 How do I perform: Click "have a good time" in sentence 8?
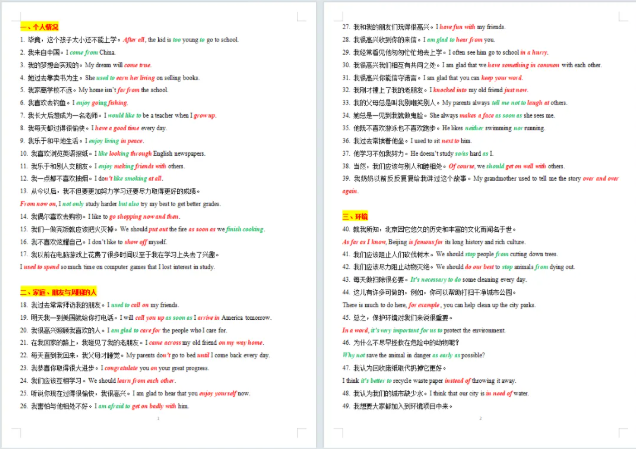(117, 128)
